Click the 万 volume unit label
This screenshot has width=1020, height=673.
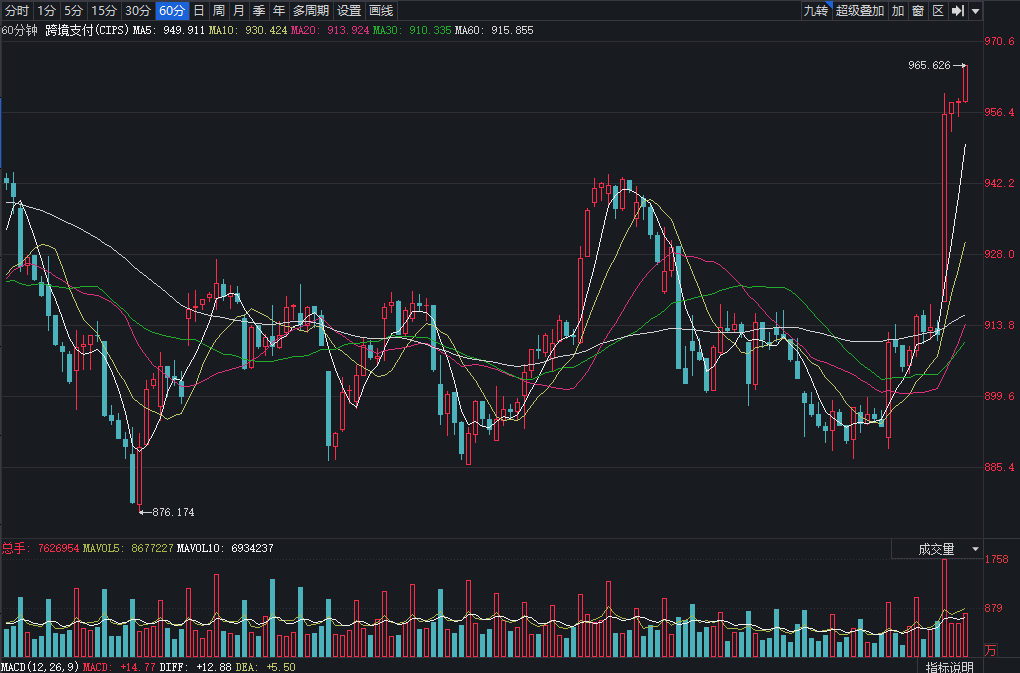click(x=991, y=651)
